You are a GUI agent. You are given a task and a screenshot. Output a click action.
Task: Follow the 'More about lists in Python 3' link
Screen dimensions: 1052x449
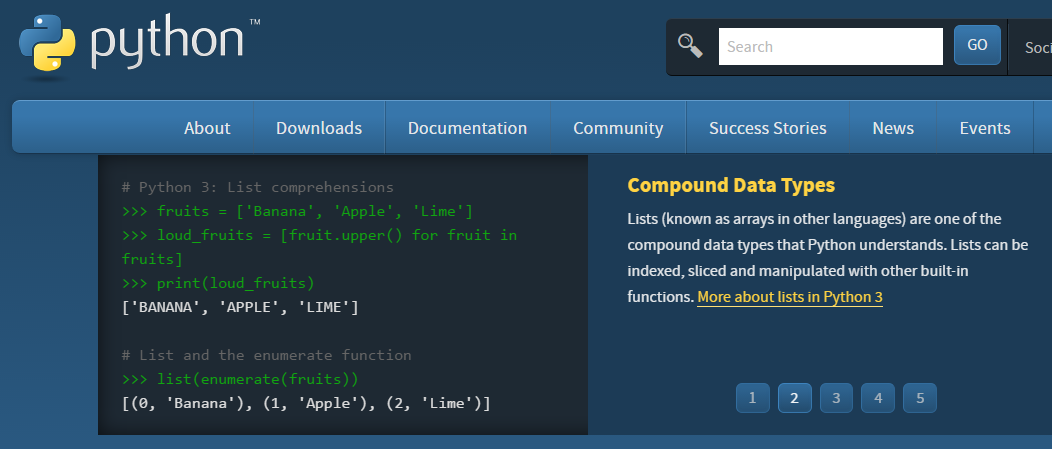point(790,297)
